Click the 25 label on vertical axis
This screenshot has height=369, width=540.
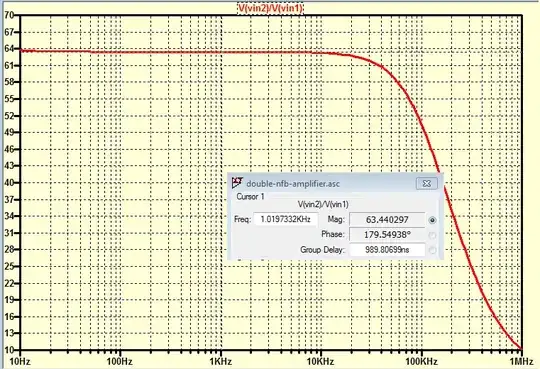click(x=9, y=266)
